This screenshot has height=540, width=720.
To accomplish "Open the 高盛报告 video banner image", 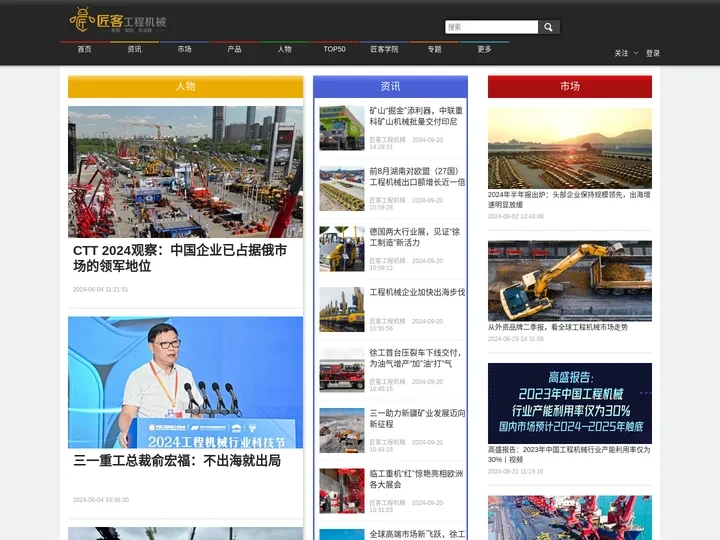I will click(x=570, y=403).
